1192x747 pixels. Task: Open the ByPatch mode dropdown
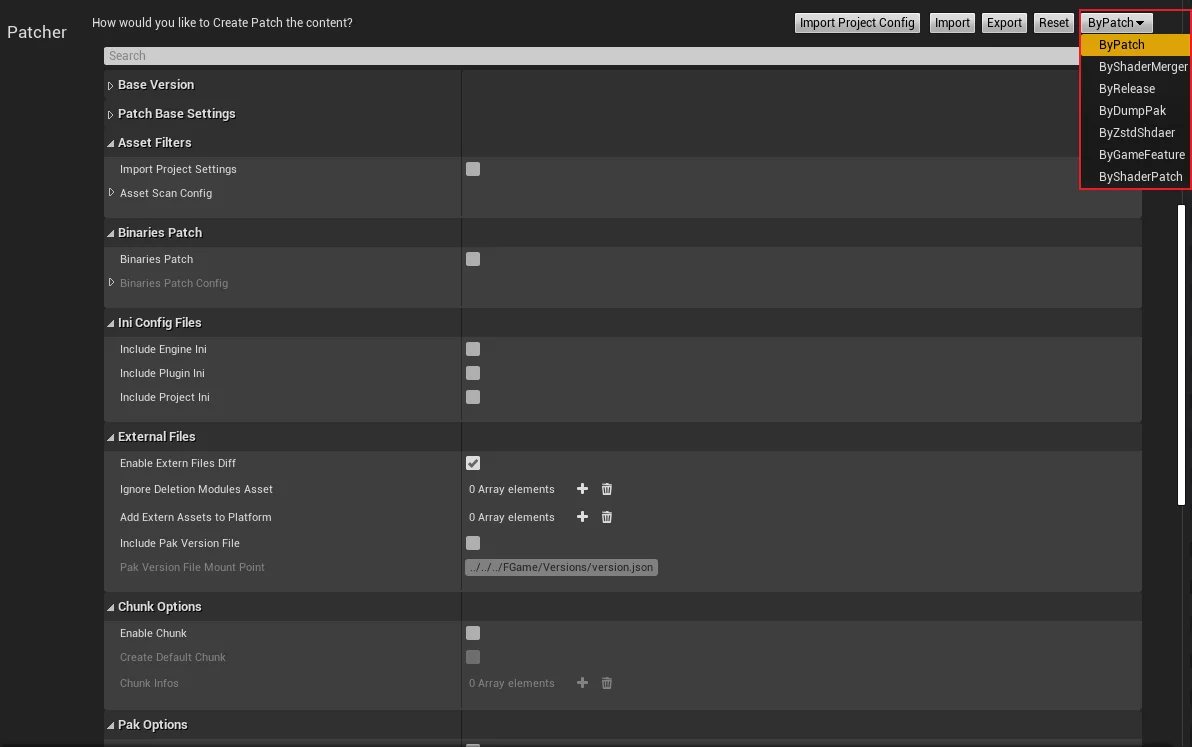(x=1116, y=23)
